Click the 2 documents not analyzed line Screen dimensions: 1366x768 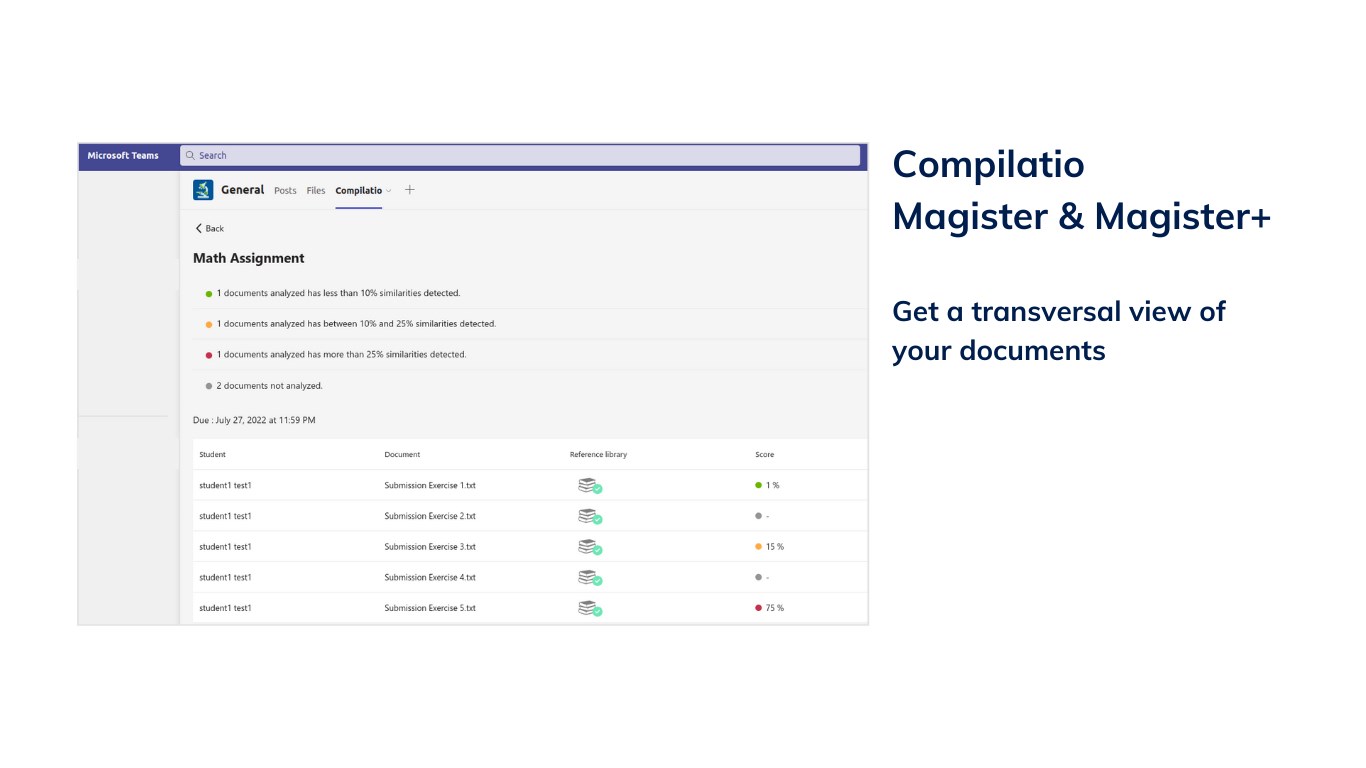pyautogui.click(x=269, y=386)
